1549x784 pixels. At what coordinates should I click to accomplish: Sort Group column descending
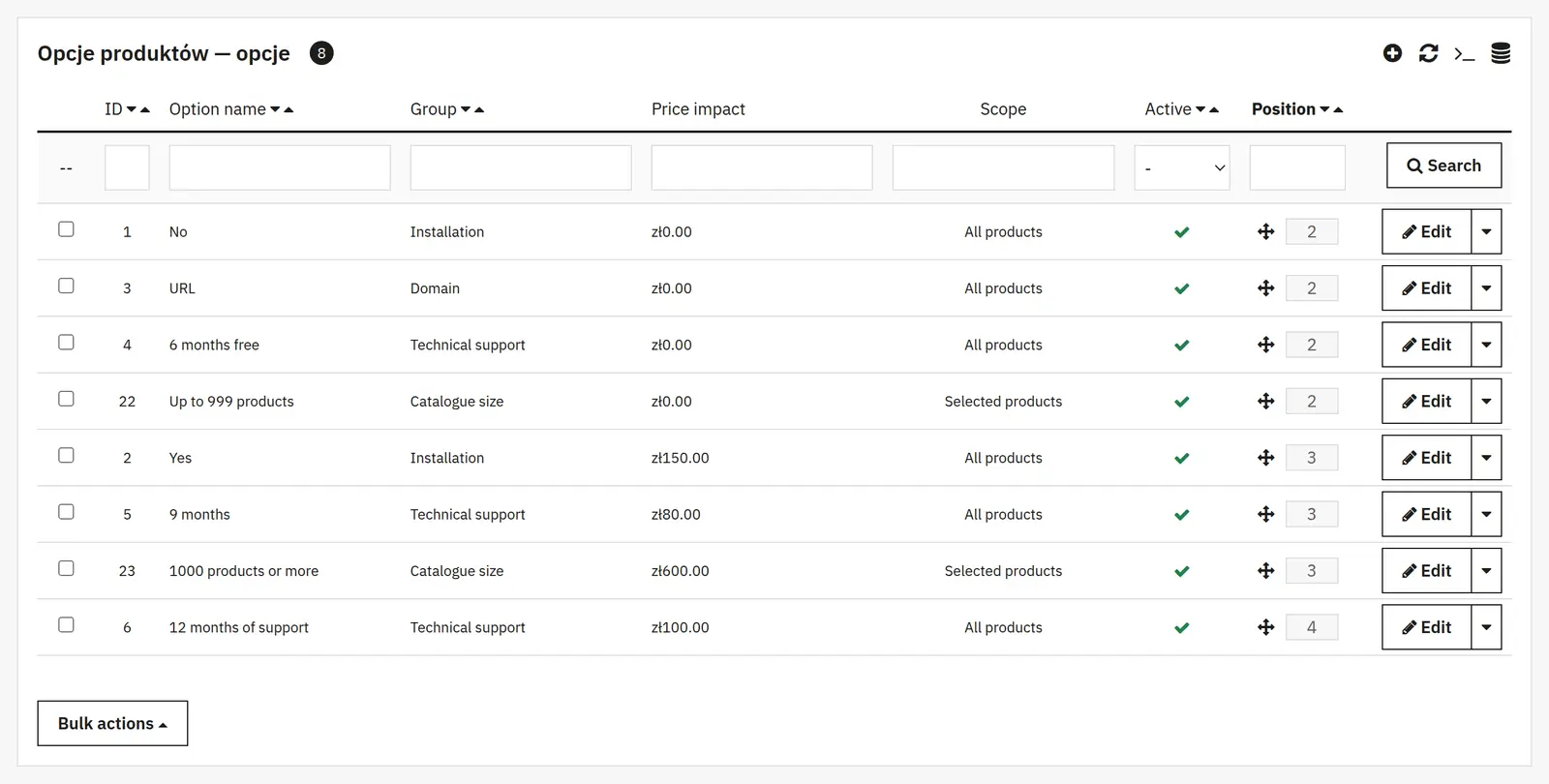click(x=466, y=109)
